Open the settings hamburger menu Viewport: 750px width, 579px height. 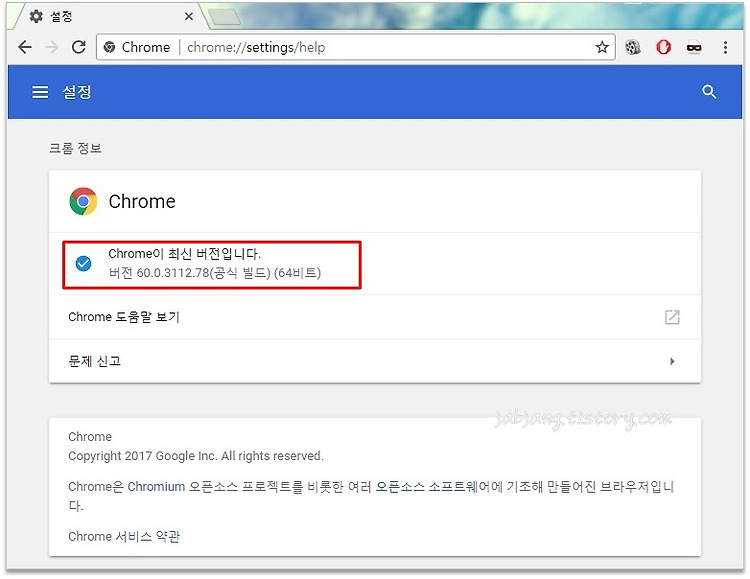[x=40, y=92]
